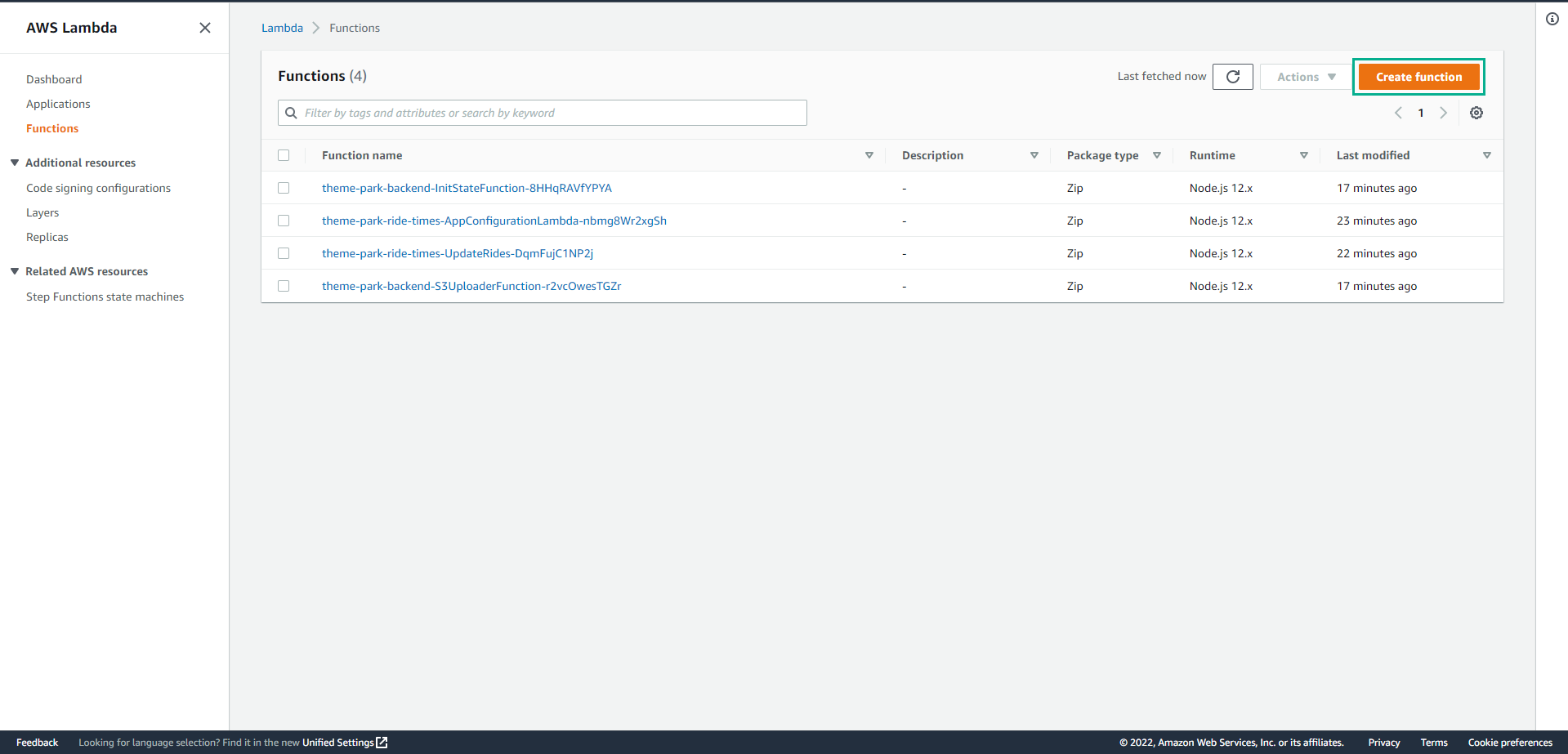Image resolution: width=1568 pixels, height=754 pixels.
Task: Click the Lambda breadcrumb link
Action: tap(282, 28)
